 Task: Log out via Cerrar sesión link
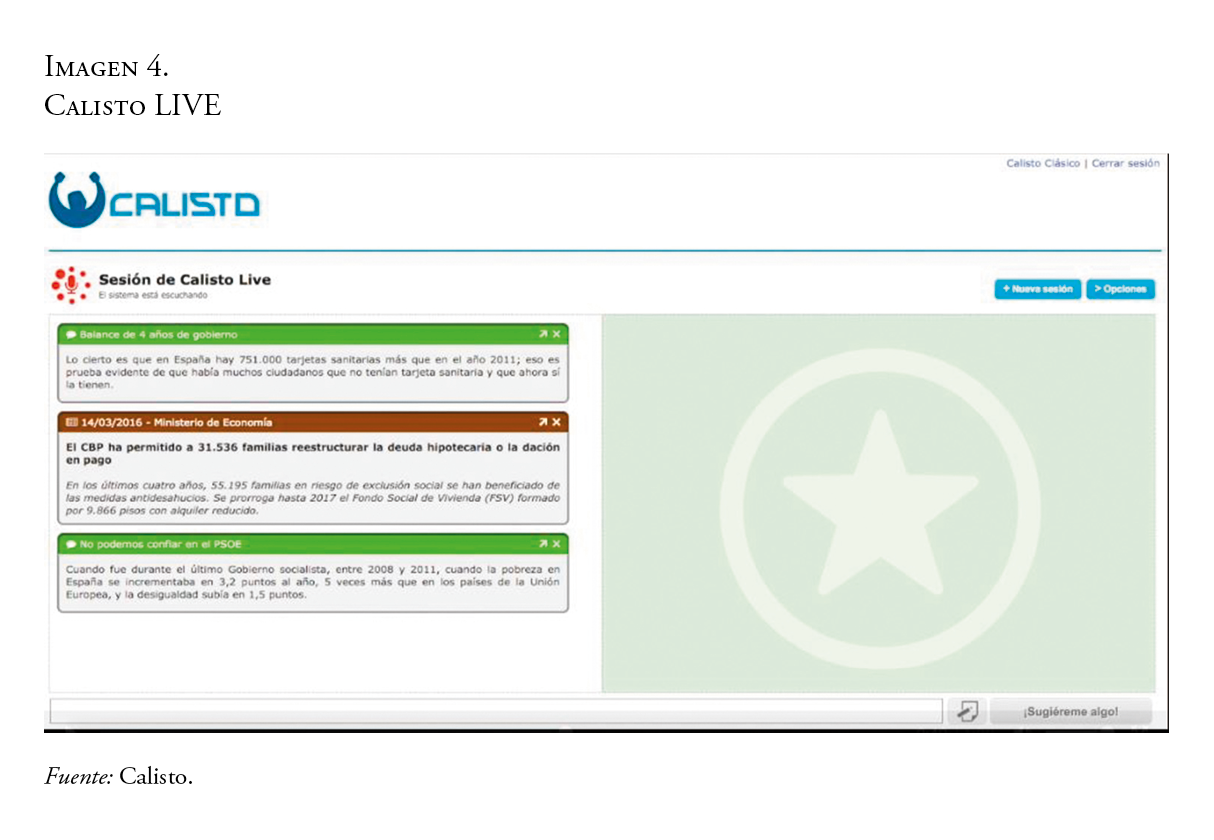(1125, 164)
